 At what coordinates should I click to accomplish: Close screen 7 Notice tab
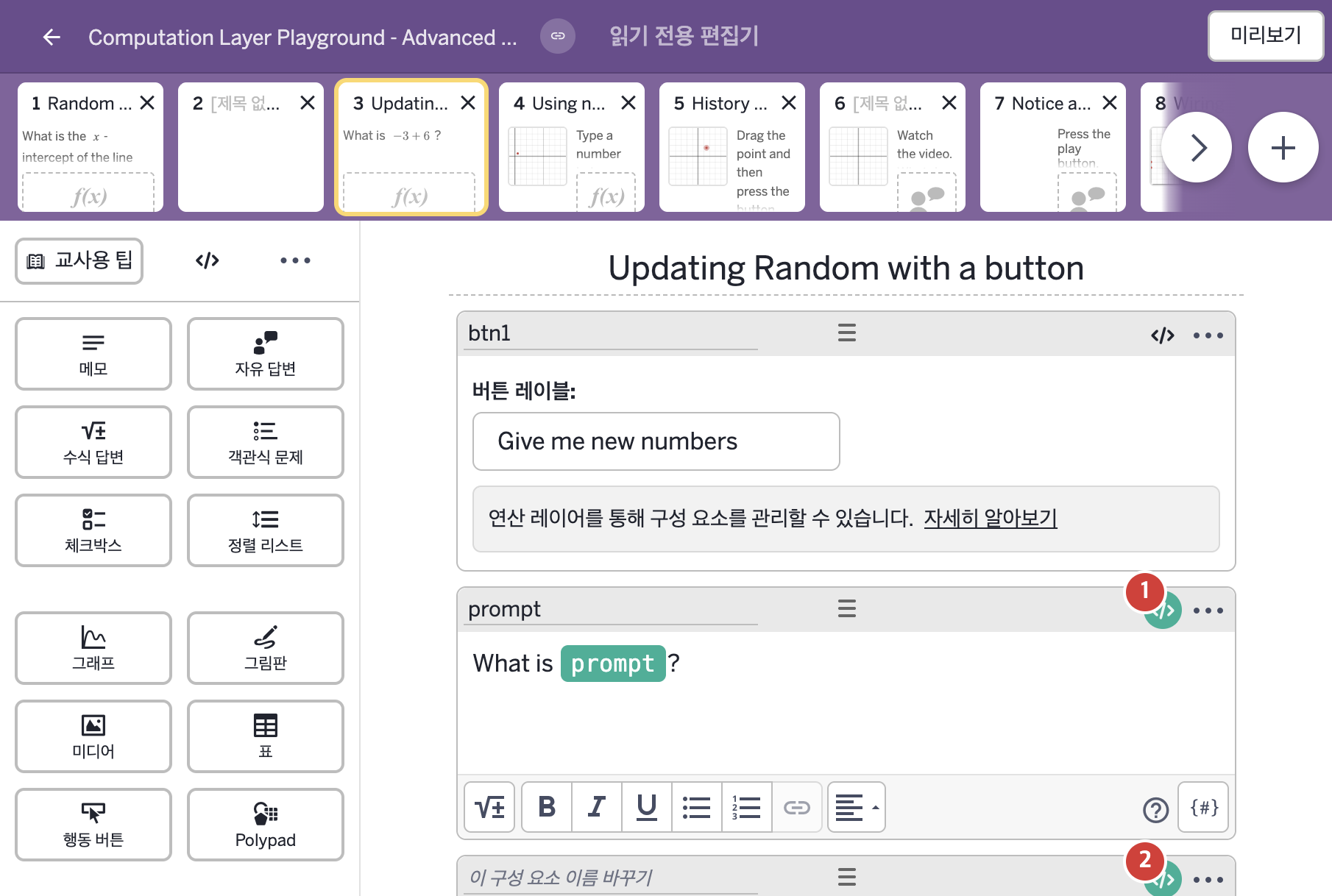point(1110,103)
